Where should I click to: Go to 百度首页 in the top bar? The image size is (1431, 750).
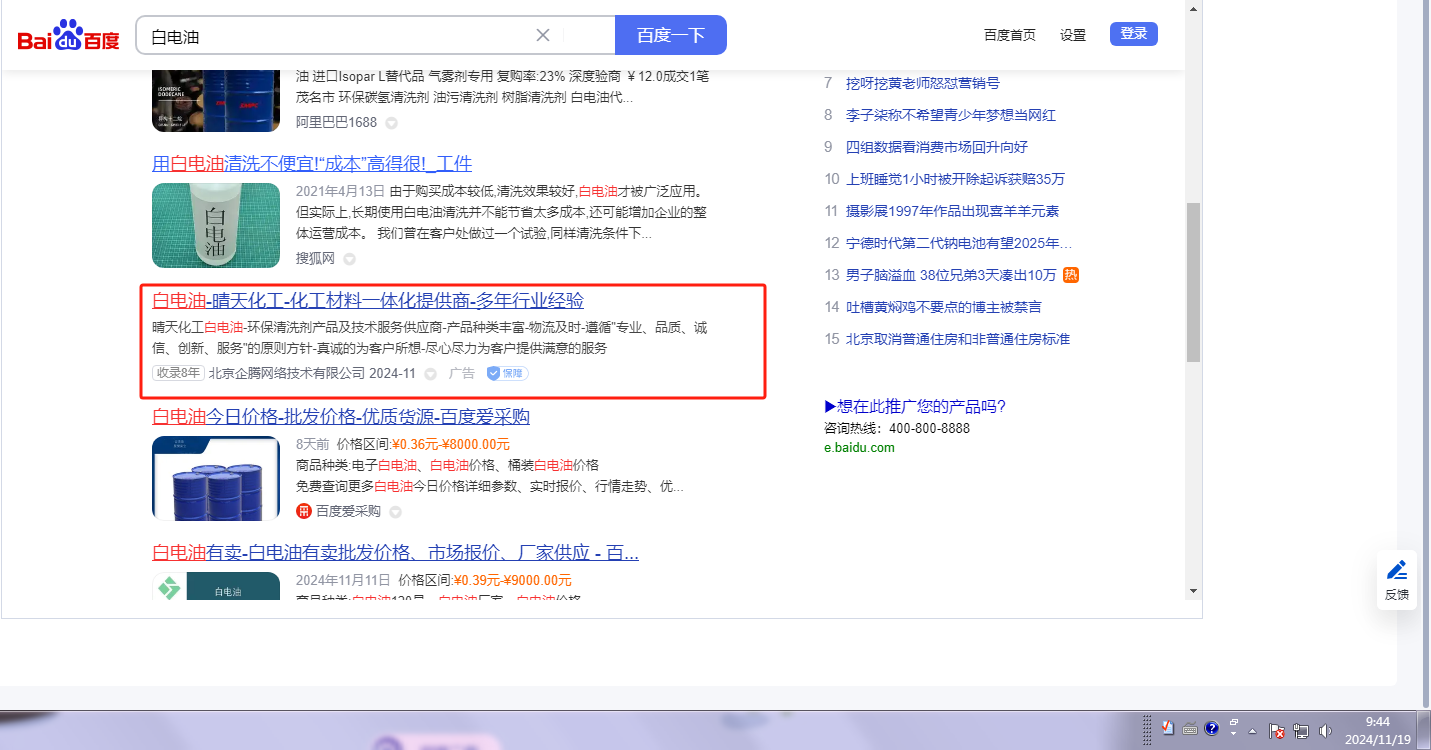[x=1009, y=35]
